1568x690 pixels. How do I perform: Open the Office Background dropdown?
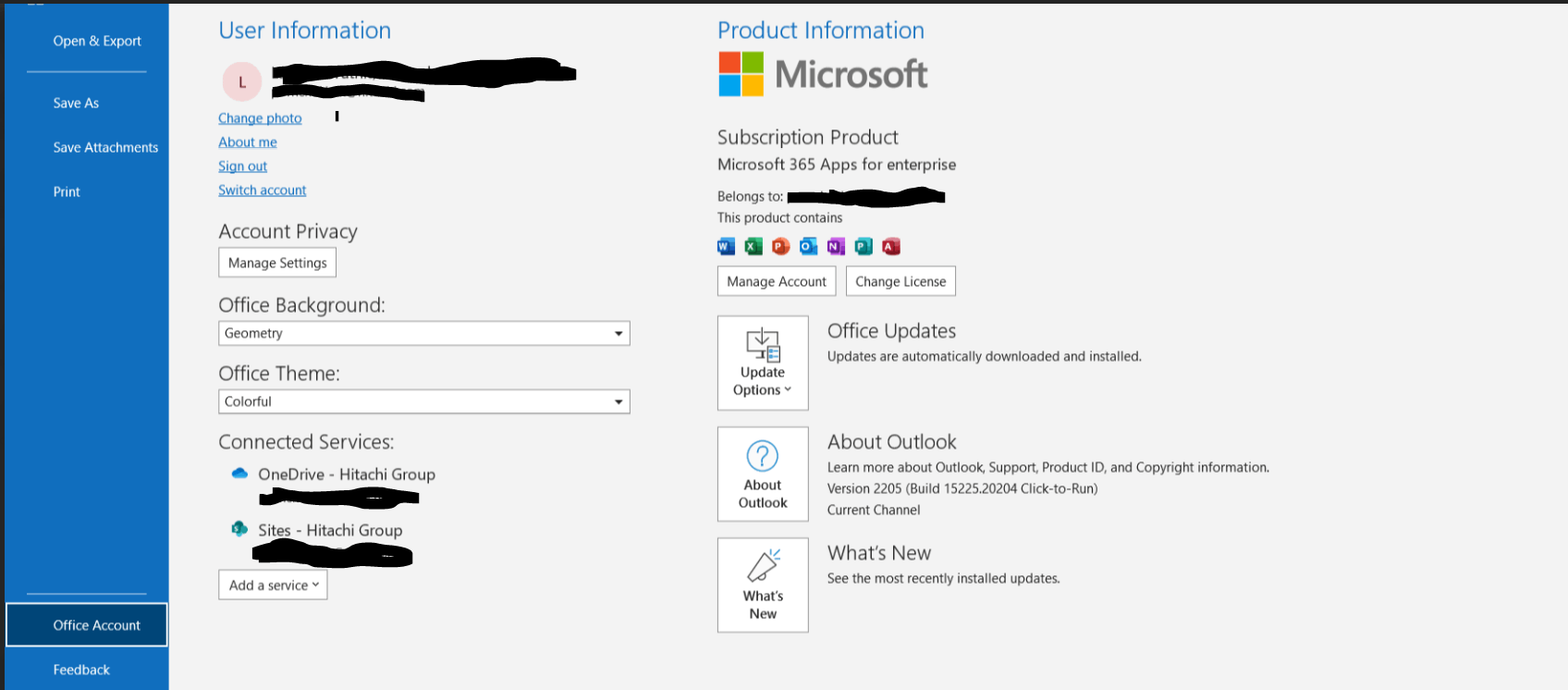(424, 333)
